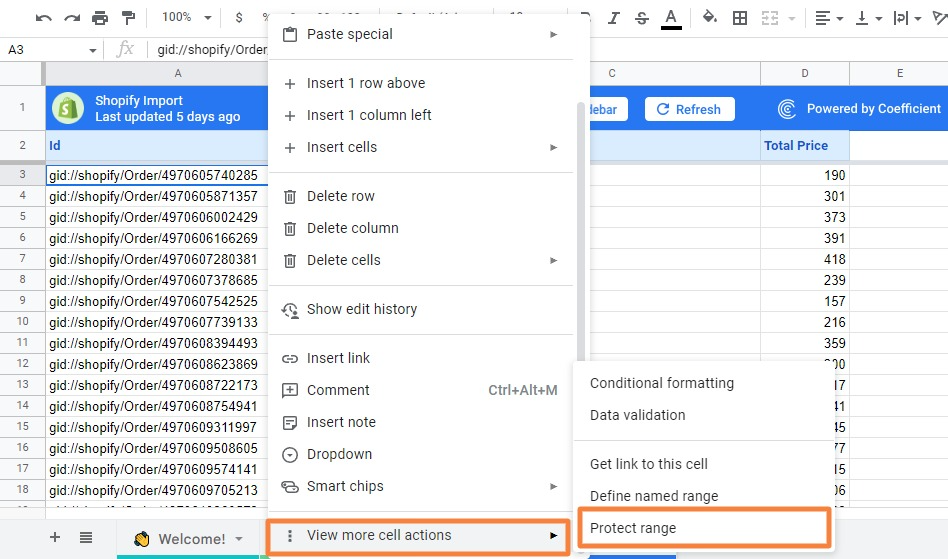Click the Refresh button

point(689,109)
